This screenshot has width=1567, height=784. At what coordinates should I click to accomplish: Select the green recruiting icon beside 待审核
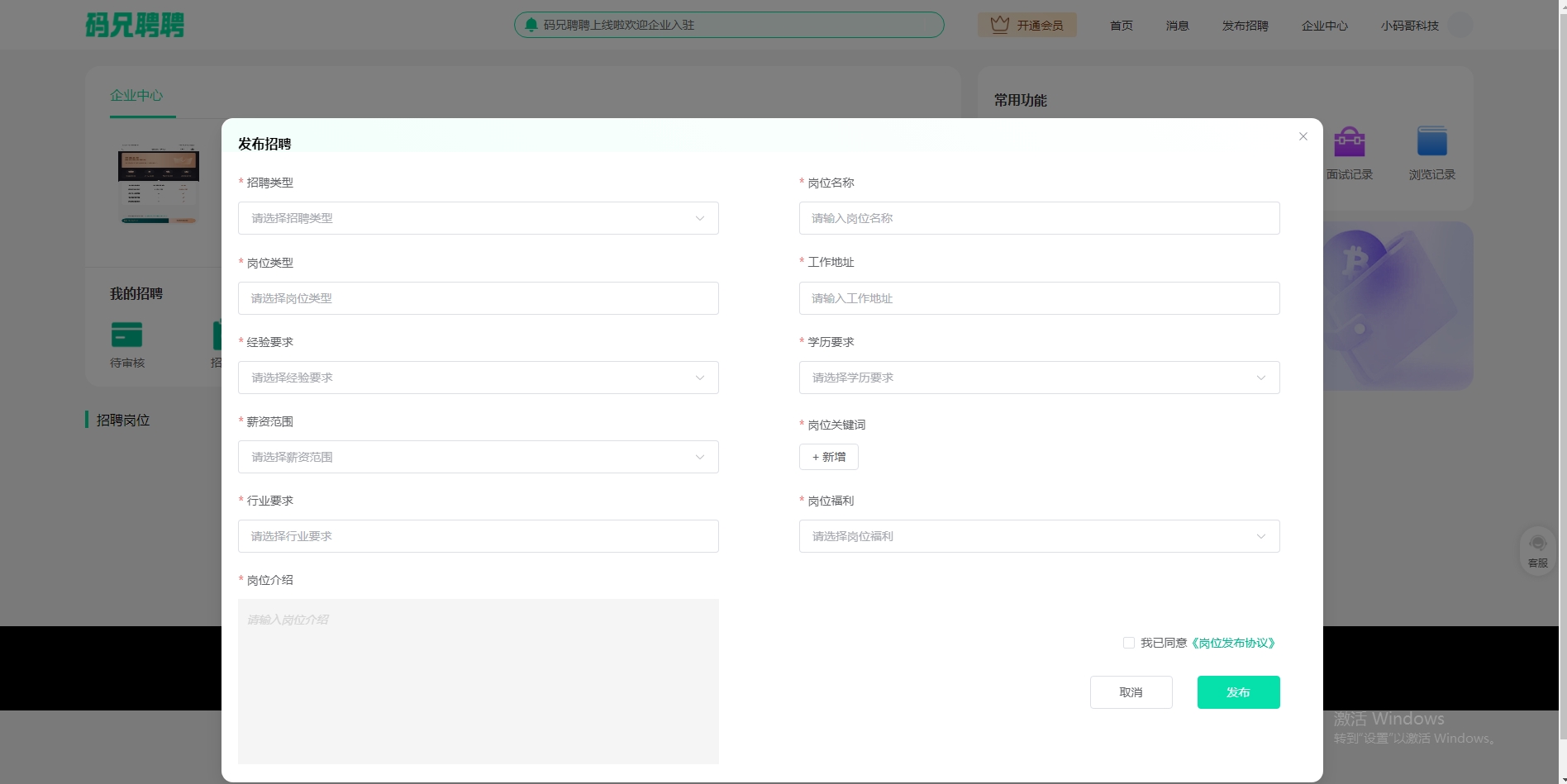point(219,335)
